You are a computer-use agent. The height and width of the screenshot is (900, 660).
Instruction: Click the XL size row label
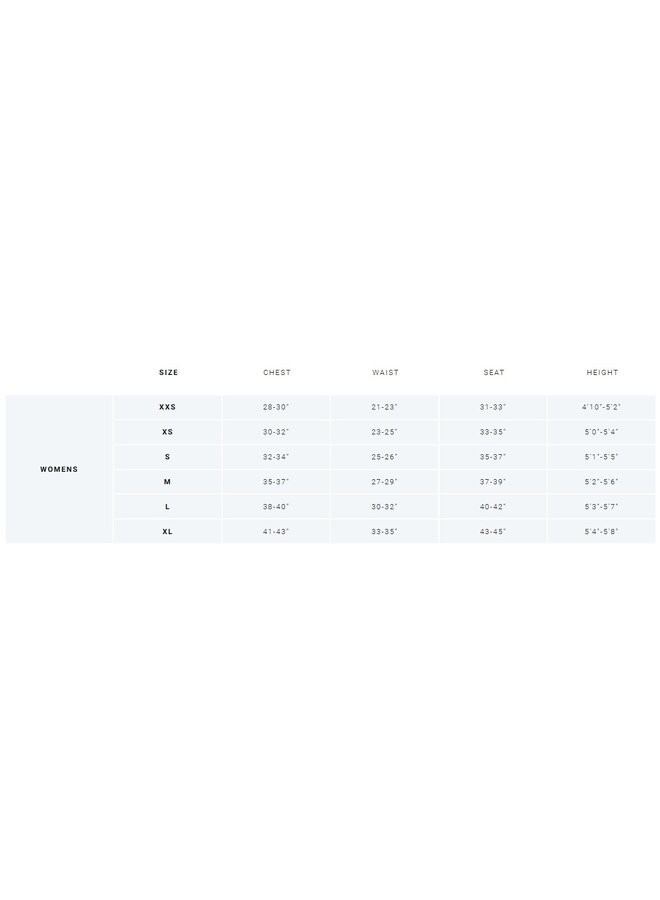tap(168, 532)
